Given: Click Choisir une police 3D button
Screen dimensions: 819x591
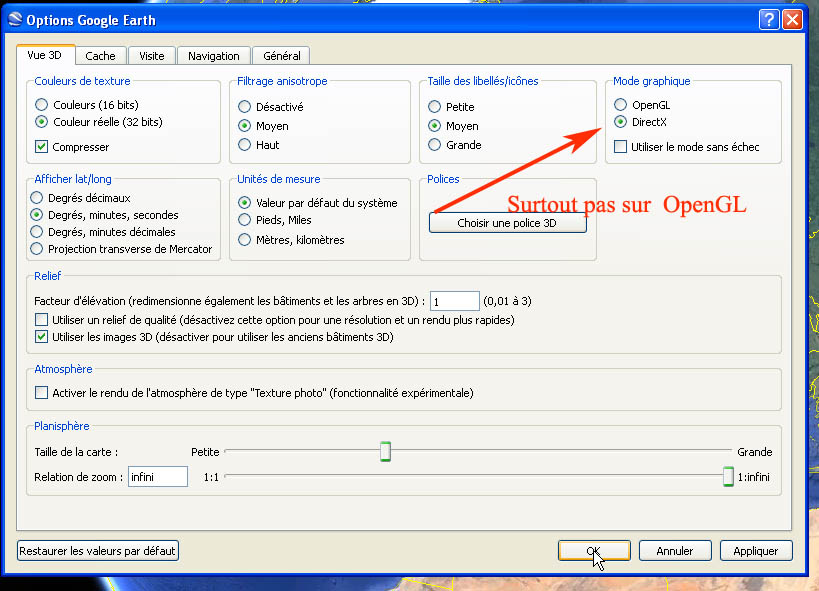Looking at the screenshot, I should 507,223.
